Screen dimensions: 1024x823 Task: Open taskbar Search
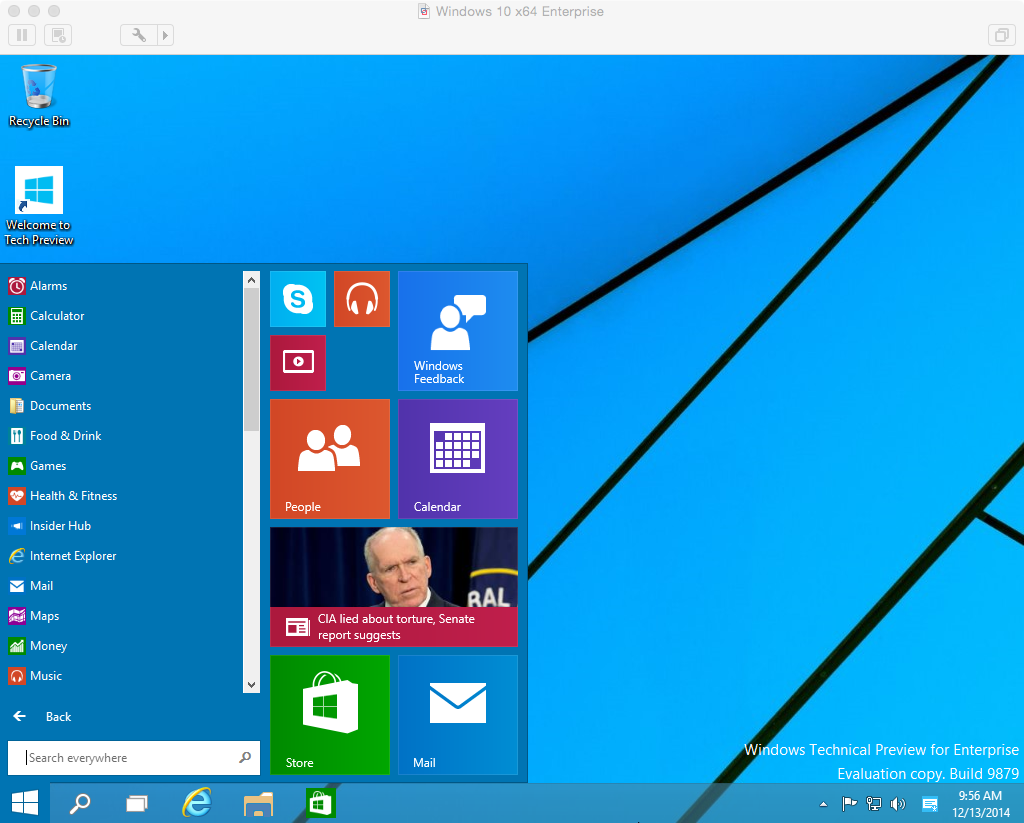[x=80, y=803]
